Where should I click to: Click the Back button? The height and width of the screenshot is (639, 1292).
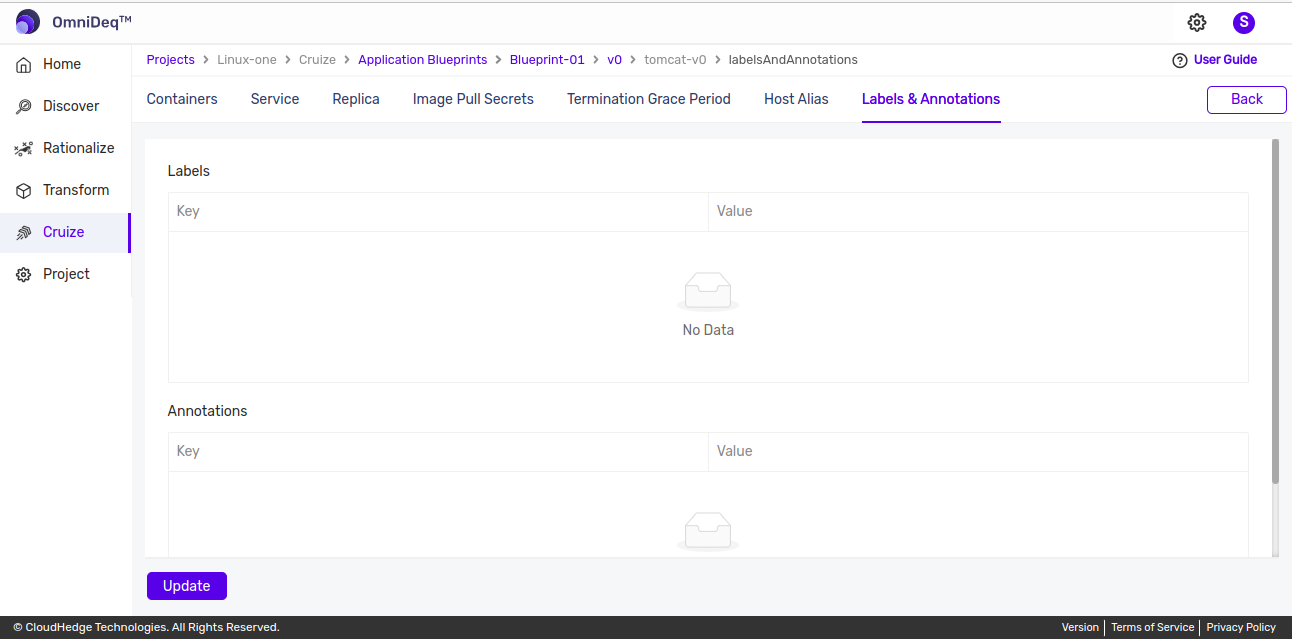(x=1247, y=99)
